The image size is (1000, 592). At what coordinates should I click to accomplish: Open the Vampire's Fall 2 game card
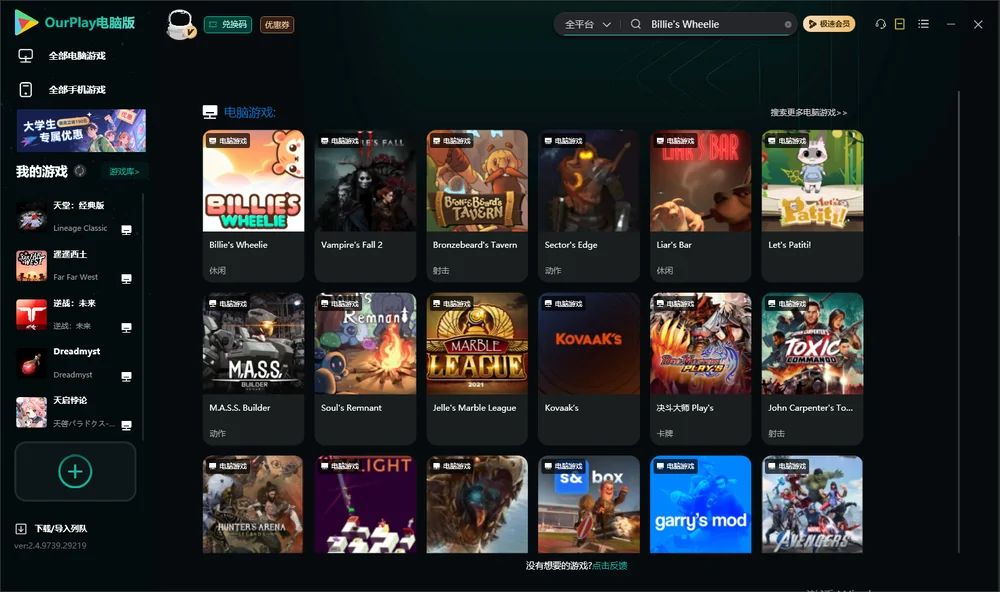click(x=365, y=205)
